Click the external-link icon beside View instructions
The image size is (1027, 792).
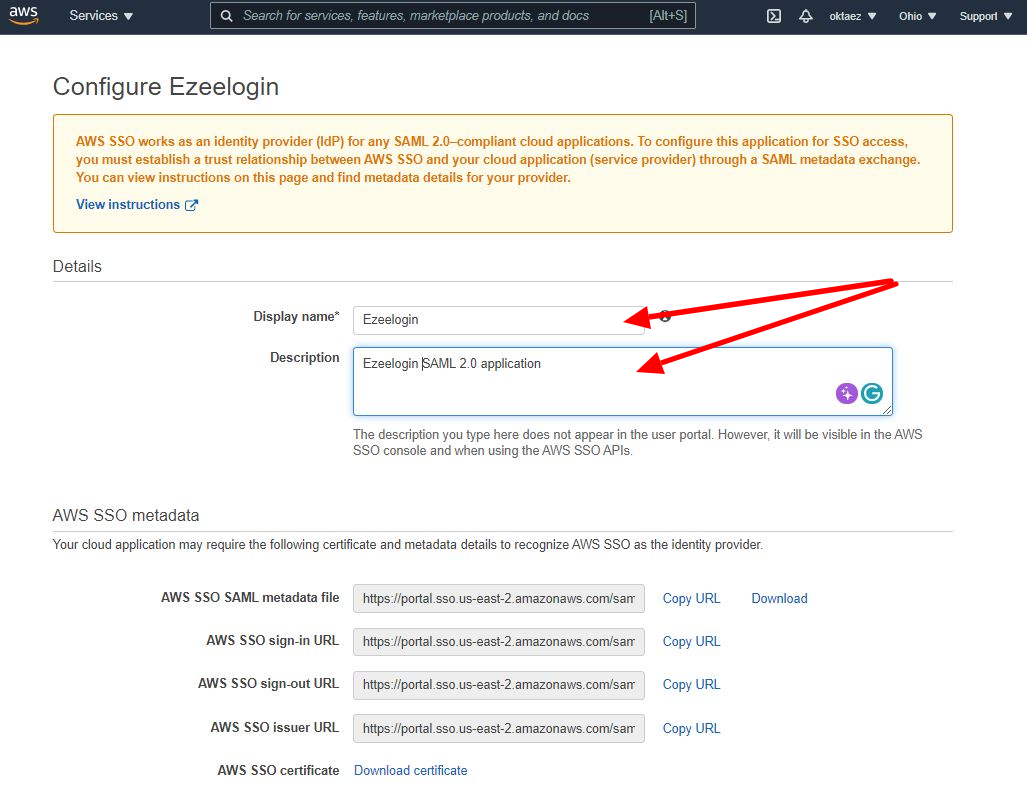click(191, 205)
